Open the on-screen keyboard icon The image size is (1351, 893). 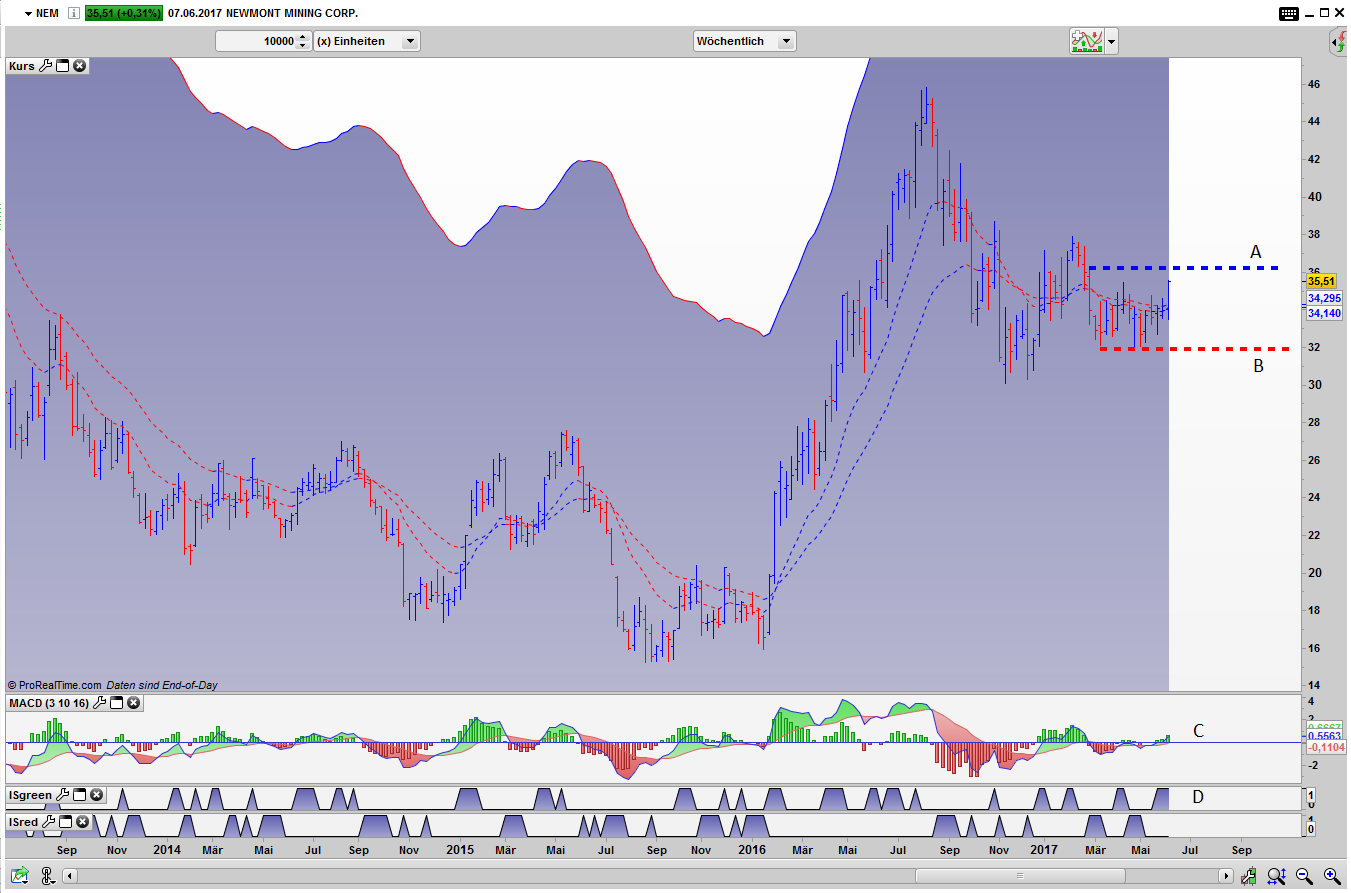coord(1289,13)
